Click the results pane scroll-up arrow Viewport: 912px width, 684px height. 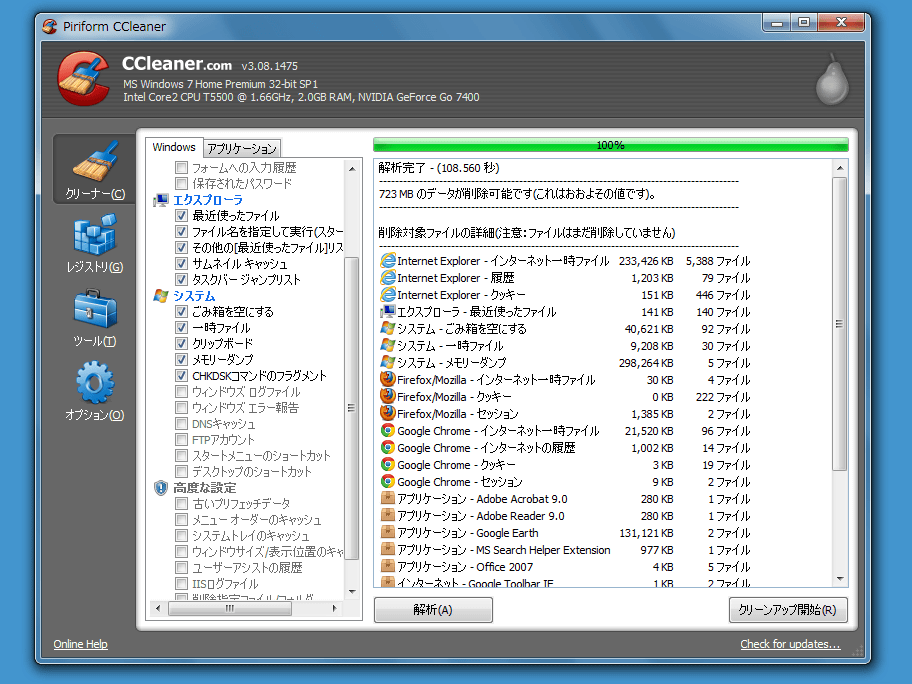(x=840, y=168)
